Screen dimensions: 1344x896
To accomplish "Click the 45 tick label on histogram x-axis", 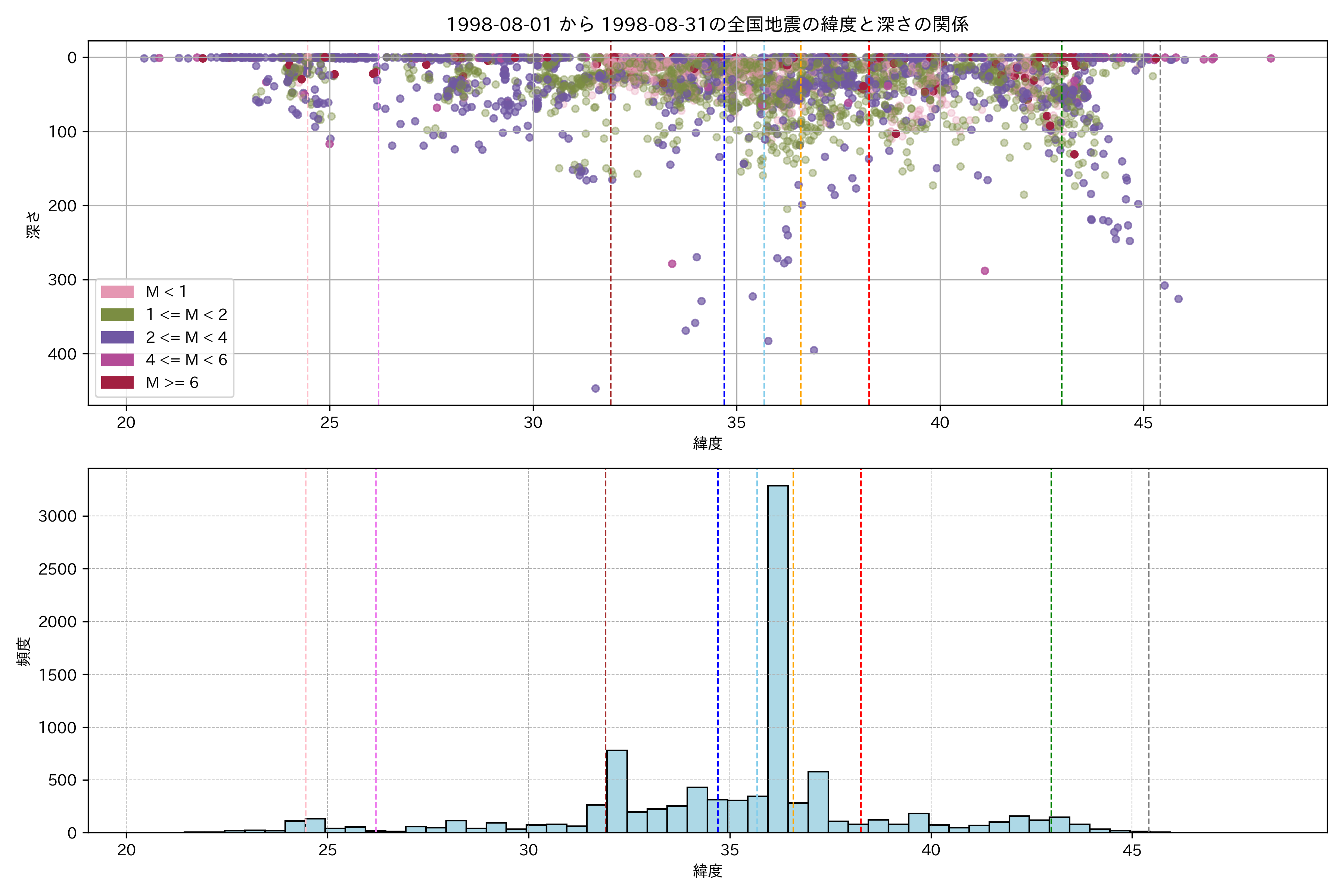I will coord(1132,851).
